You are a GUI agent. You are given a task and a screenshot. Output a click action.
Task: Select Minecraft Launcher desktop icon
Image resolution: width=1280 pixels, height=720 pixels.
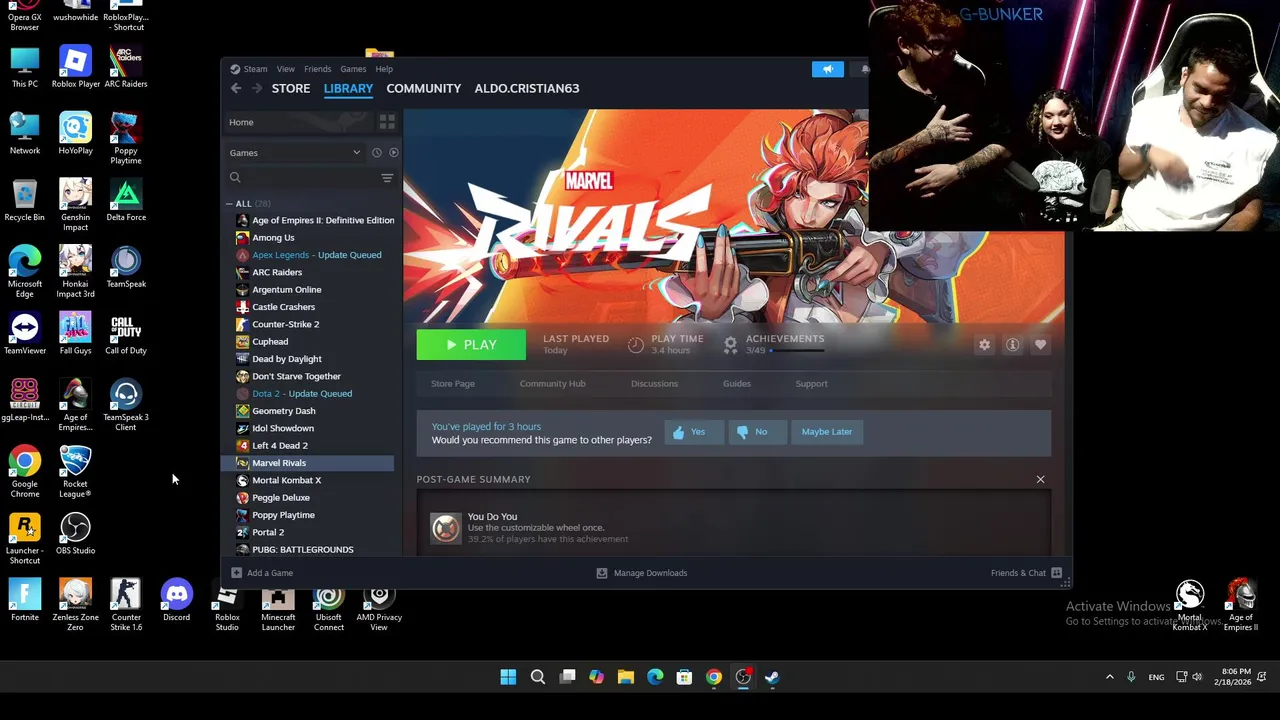click(278, 606)
